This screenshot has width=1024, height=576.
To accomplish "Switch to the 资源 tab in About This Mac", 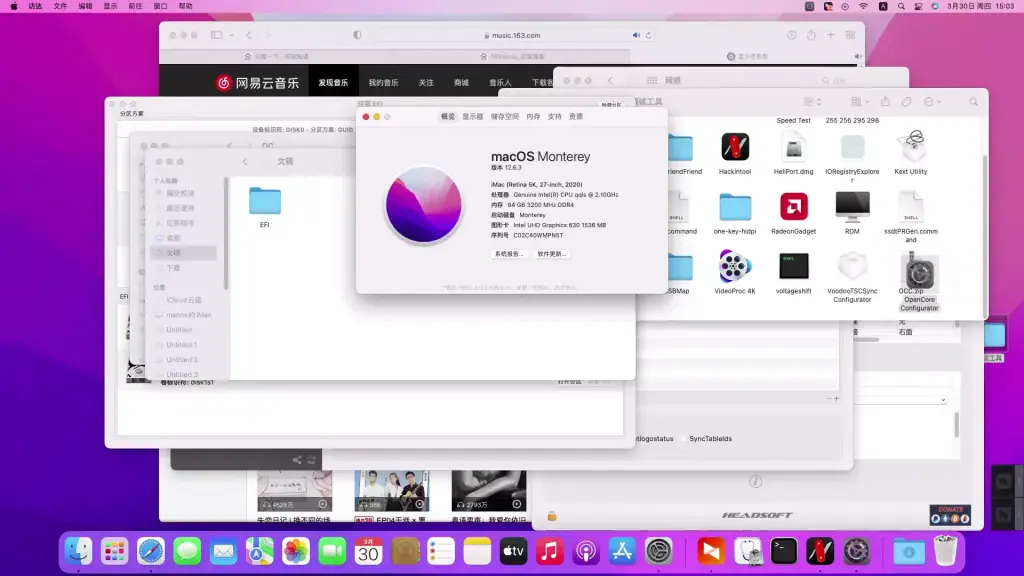I will 576,116.
